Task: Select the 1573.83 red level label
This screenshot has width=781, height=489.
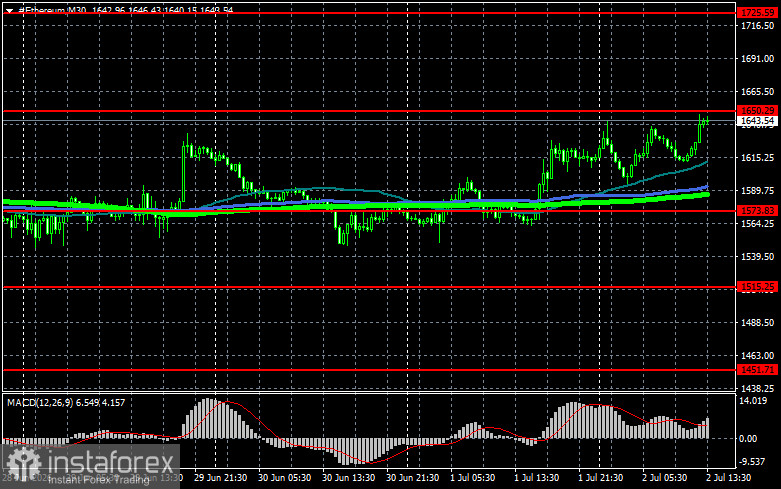Action: pyautogui.click(x=758, y=211)
